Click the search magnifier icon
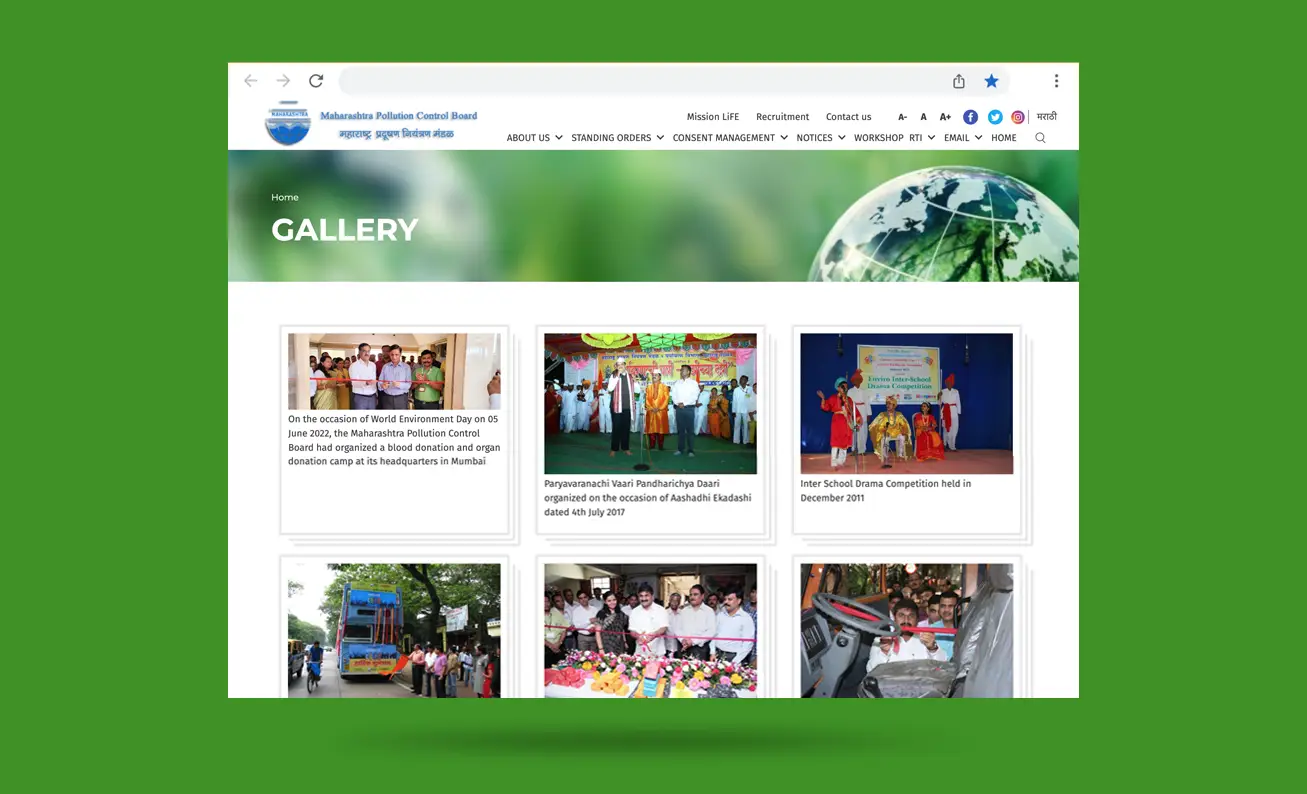 click(x=1040, y=138)
